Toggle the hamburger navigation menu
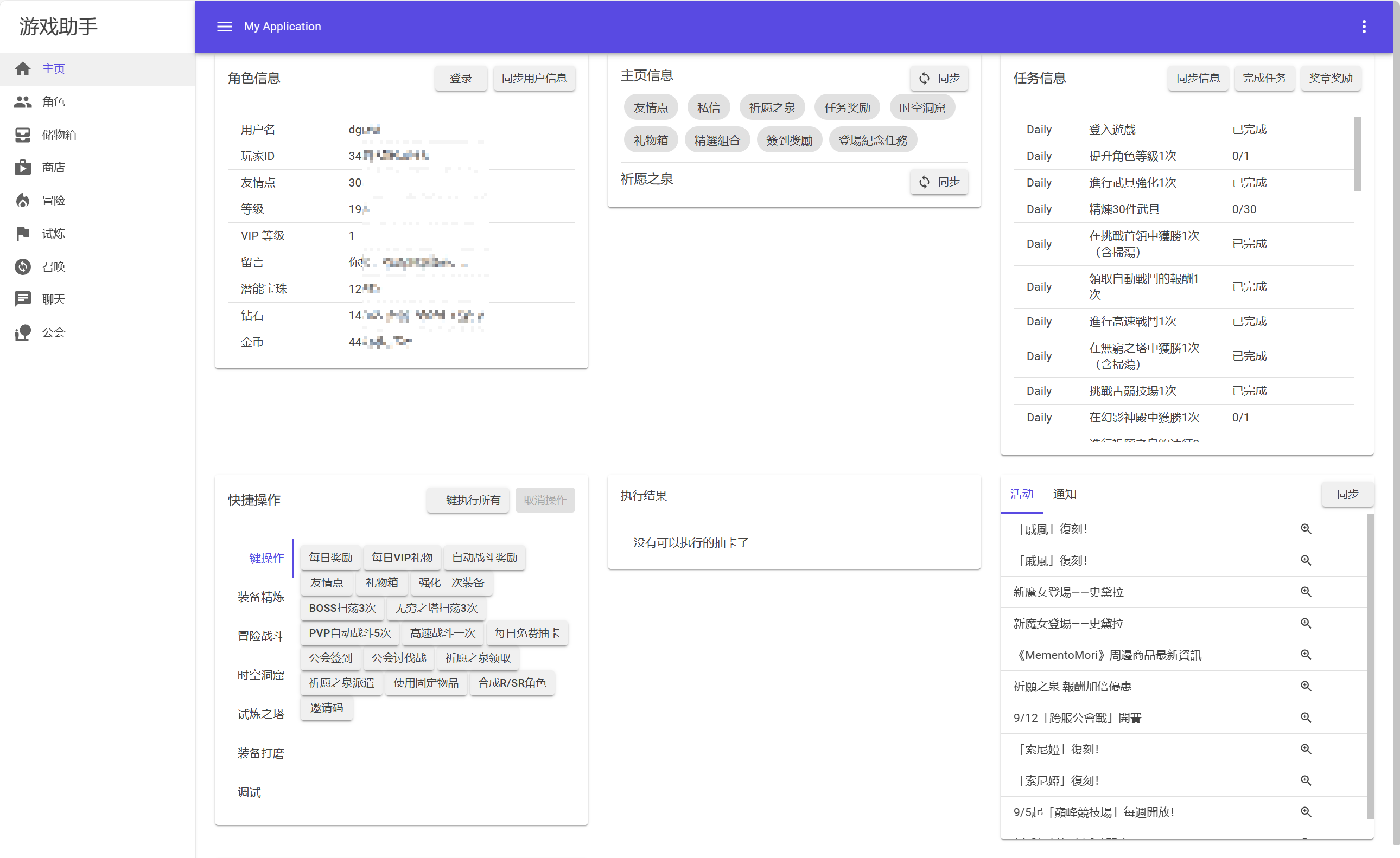 225,27
